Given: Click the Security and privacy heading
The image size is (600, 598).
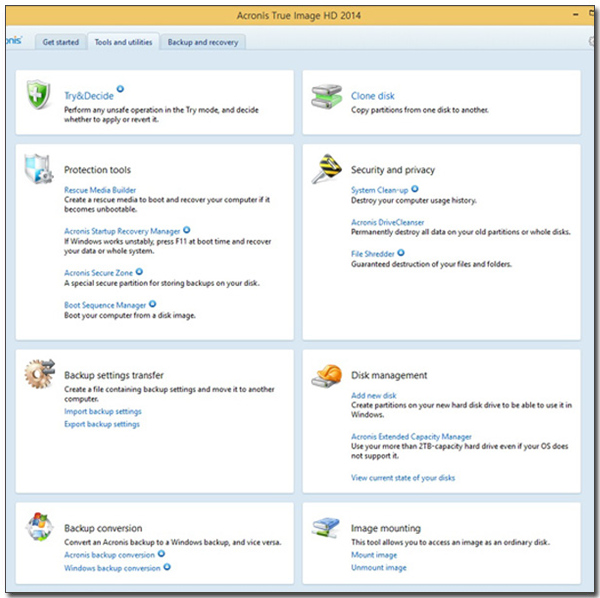Looking at the screenshot, I should 393,169.
